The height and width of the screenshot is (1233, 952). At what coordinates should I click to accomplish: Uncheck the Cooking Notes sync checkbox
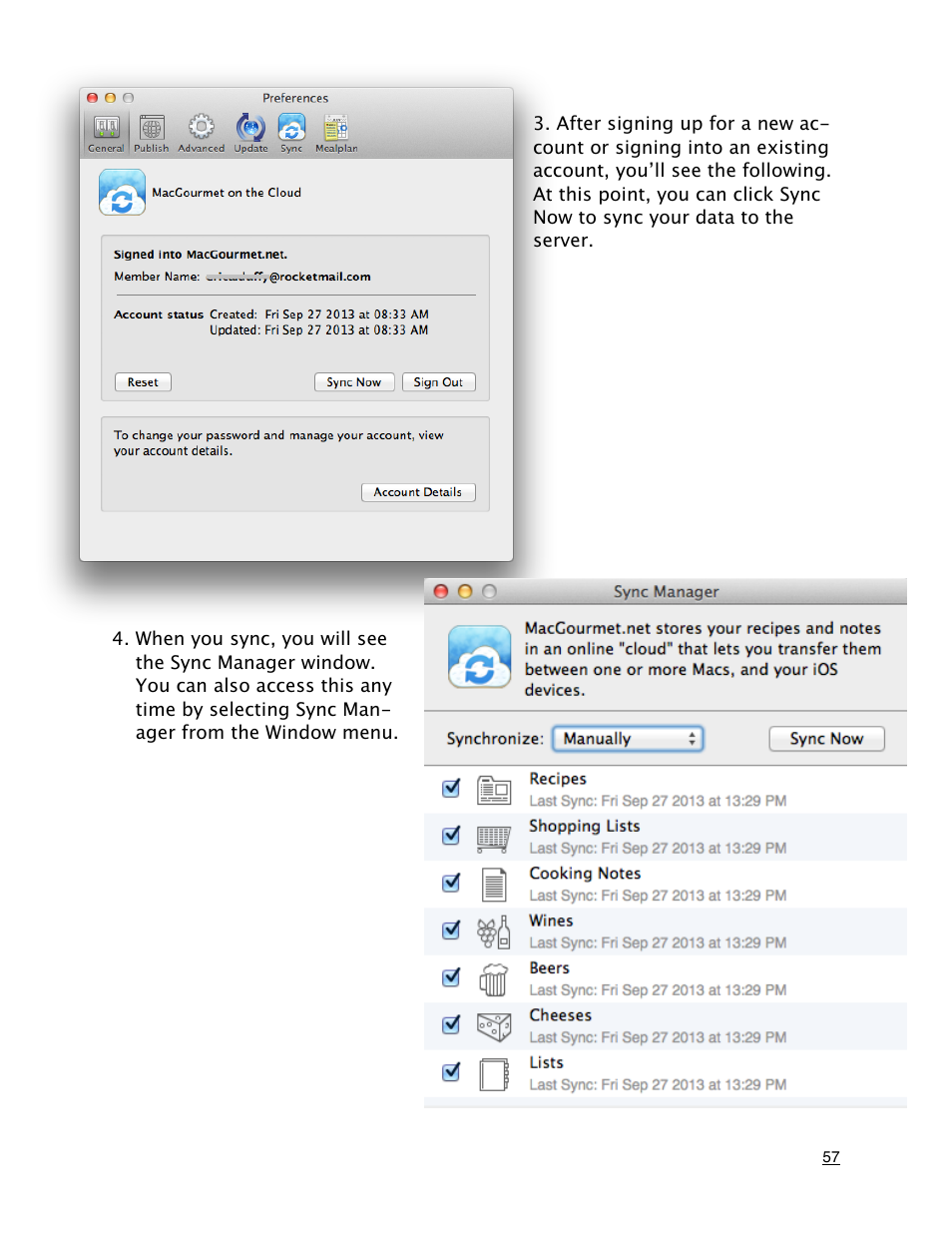(451, 883)
